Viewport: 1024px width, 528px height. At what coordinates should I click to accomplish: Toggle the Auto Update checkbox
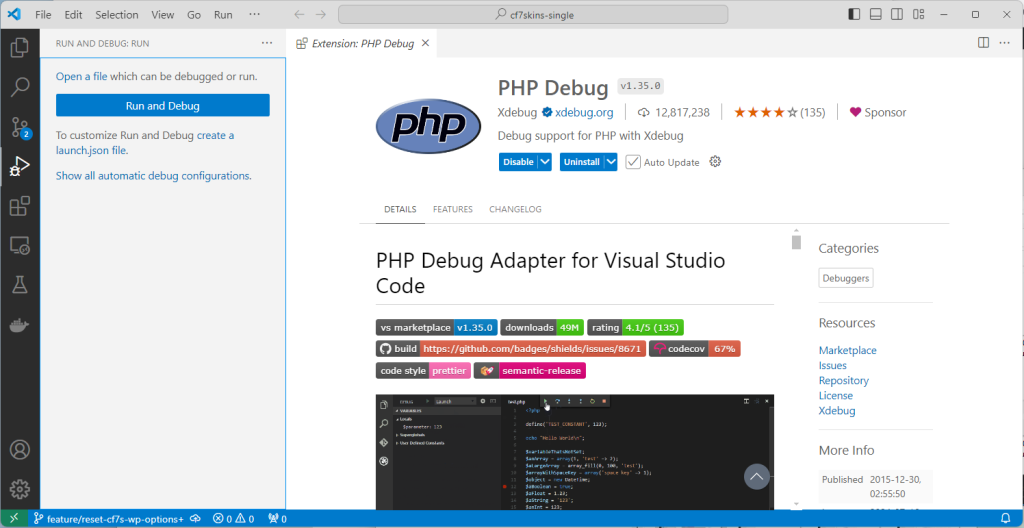point(633,162)
